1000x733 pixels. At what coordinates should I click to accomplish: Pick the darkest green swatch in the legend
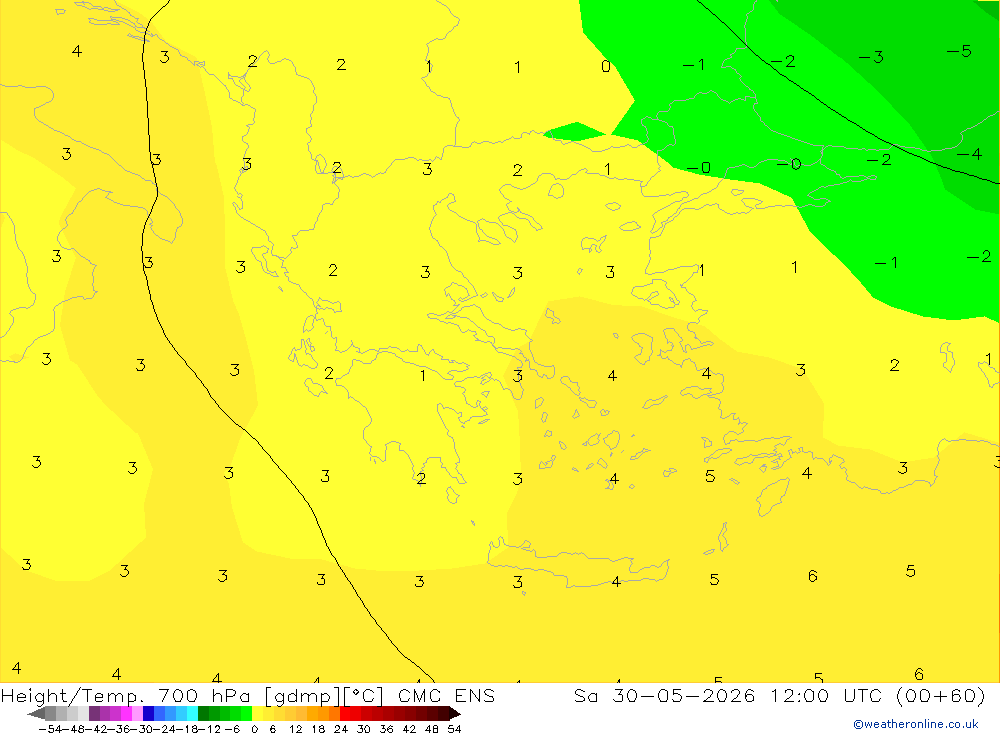click(x=203, y=713)
